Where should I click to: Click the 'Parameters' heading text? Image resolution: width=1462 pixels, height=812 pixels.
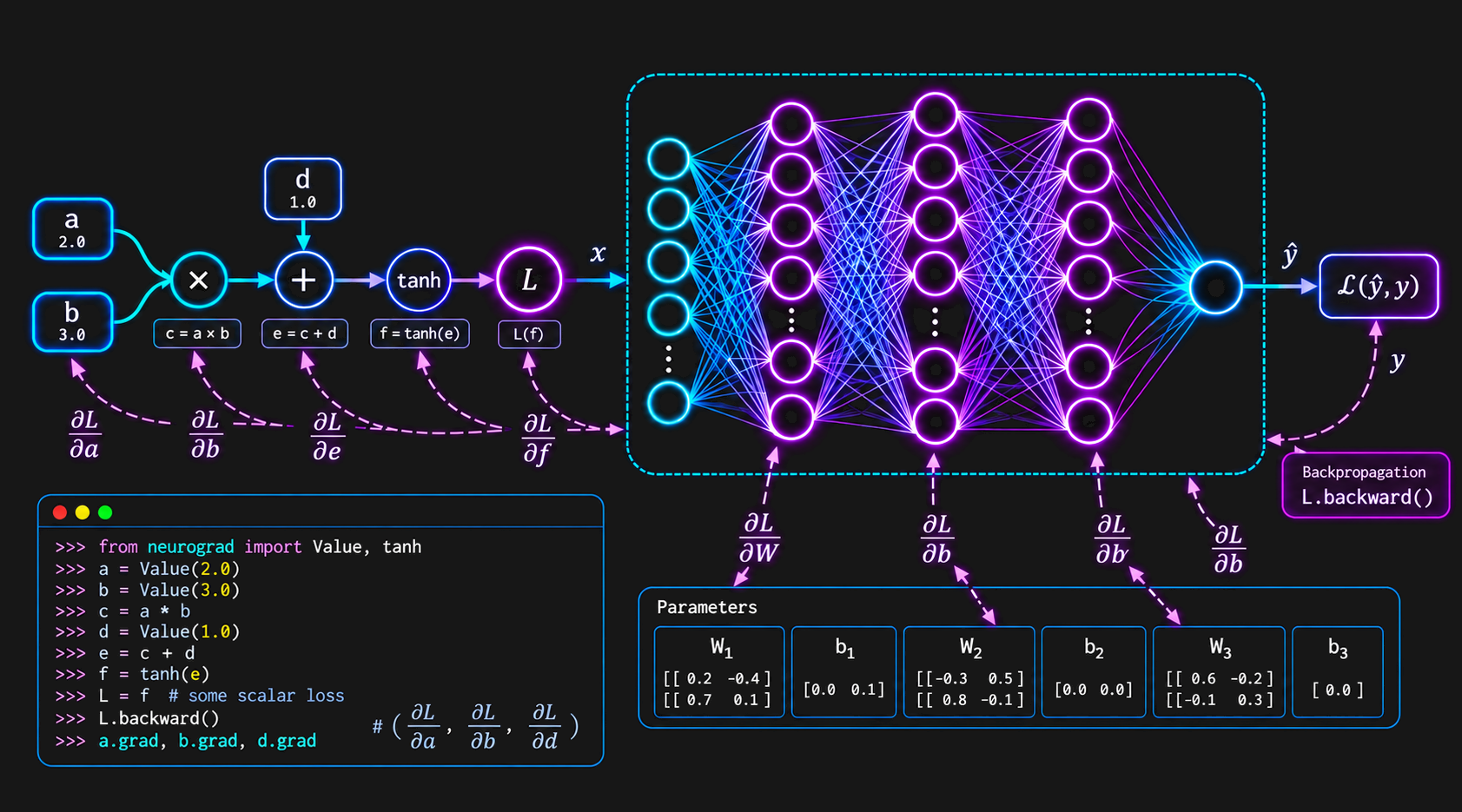(x=706, y=607)
